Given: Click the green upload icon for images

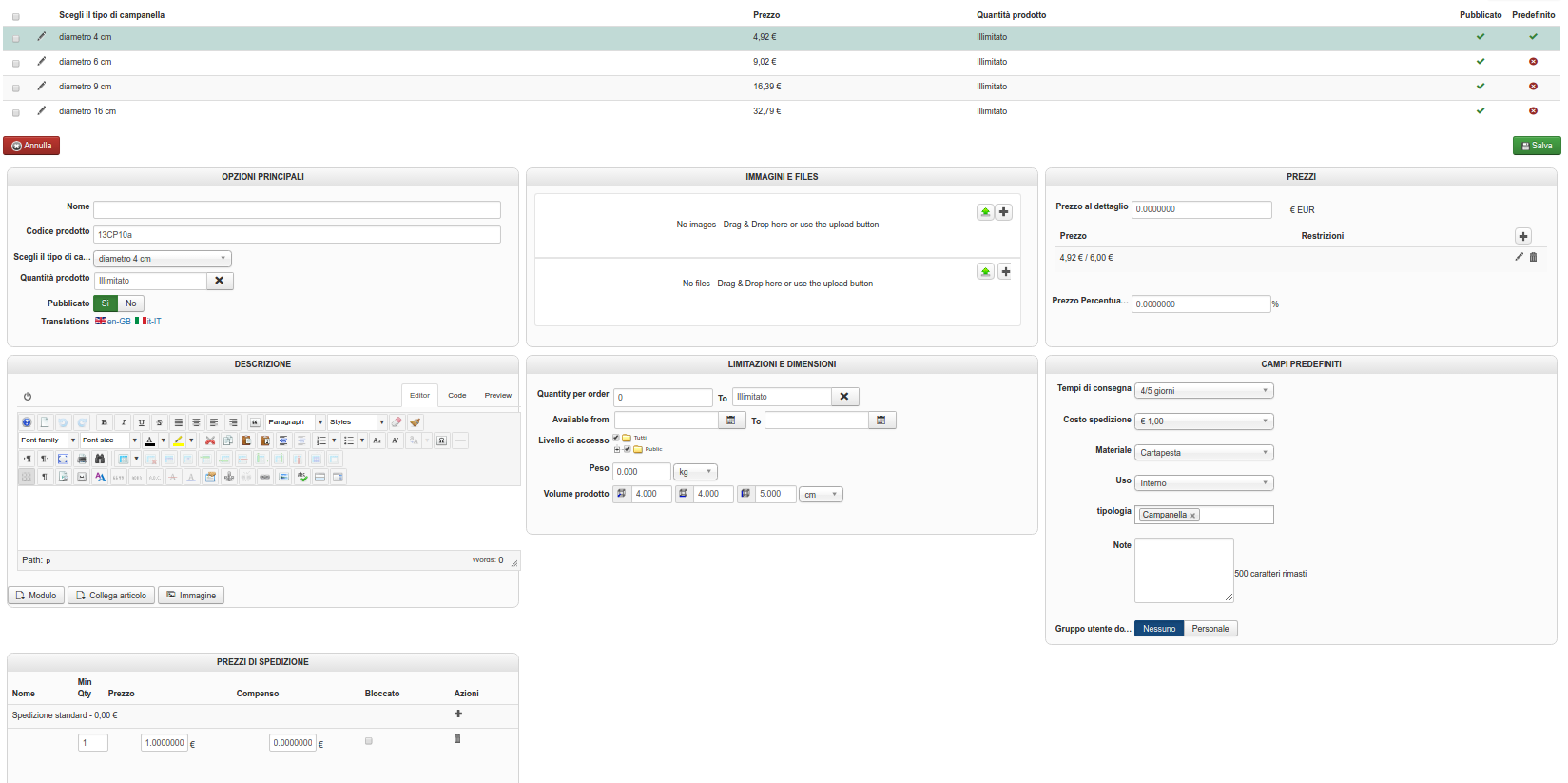Looking at the screenshot, I should [985, 212].
